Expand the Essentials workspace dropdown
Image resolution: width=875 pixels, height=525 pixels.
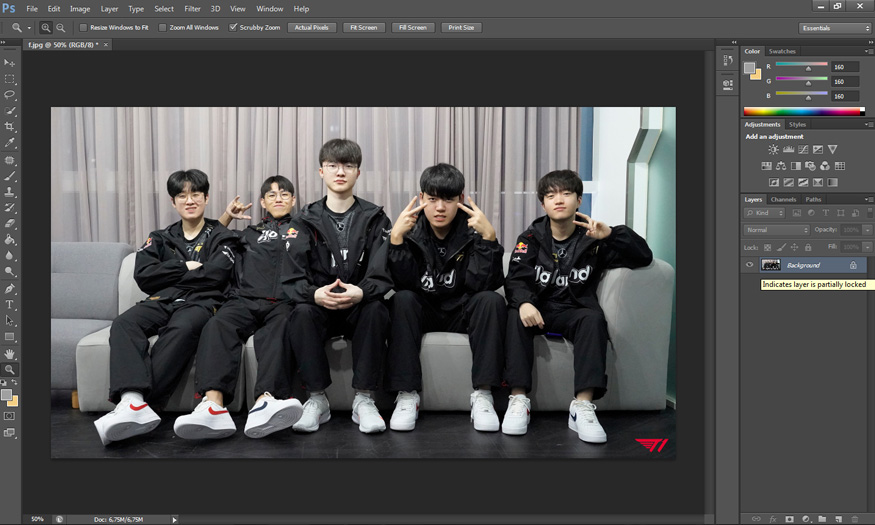[834, 28]
